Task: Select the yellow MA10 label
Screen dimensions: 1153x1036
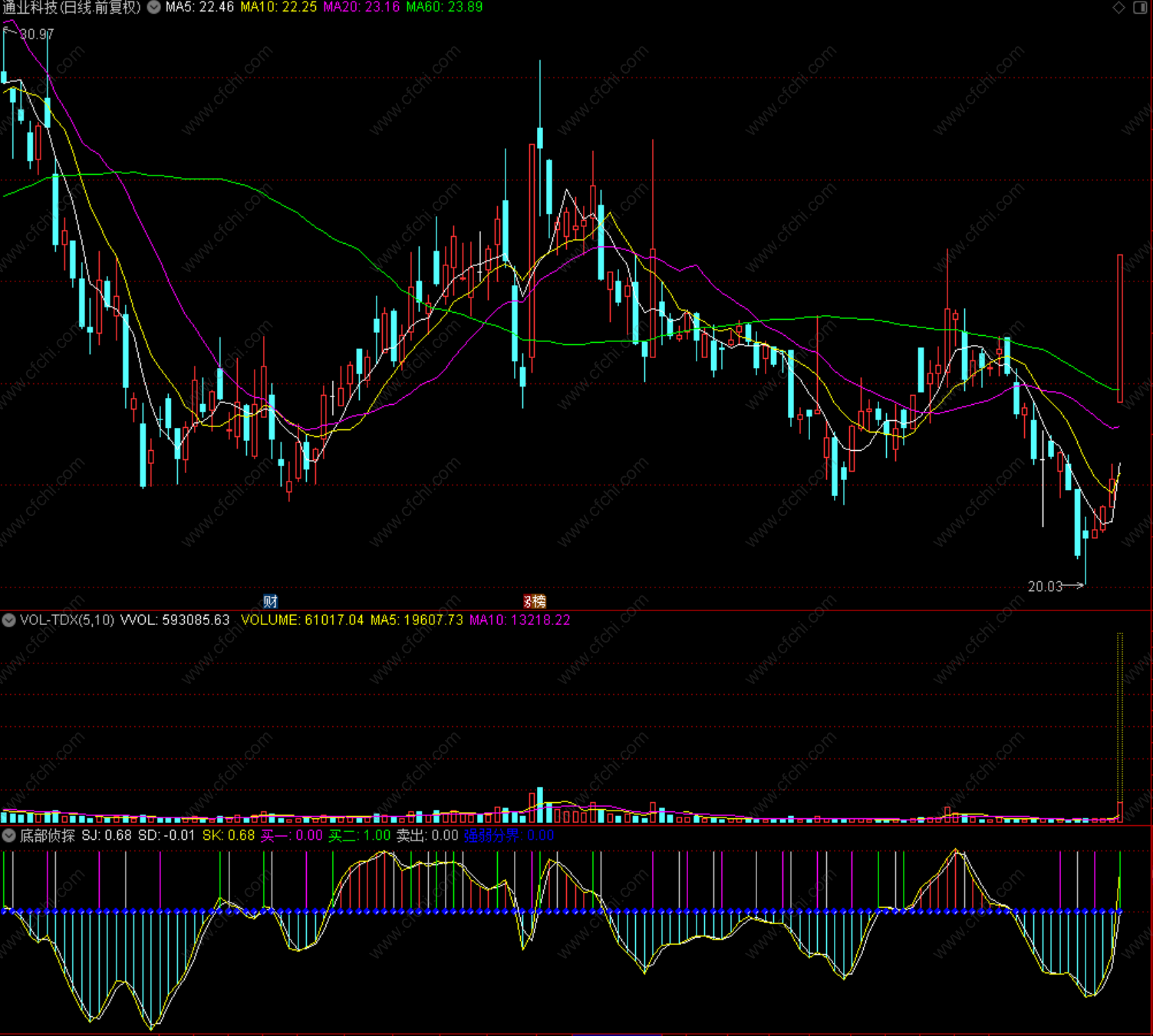Action: pos(278,8)
